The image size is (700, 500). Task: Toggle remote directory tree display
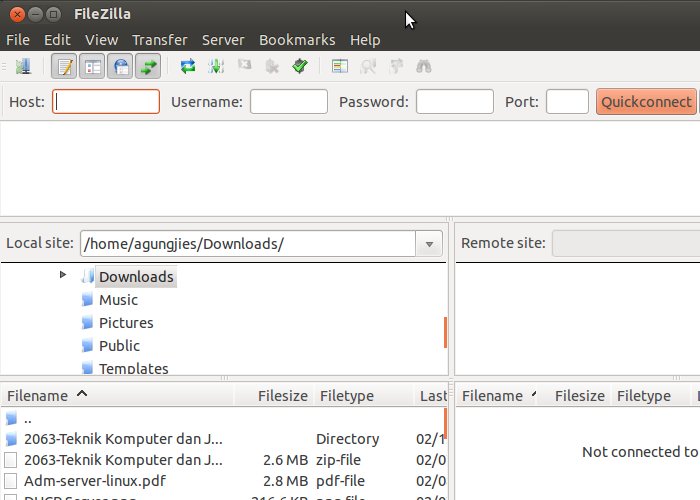[x=120, y=67]
